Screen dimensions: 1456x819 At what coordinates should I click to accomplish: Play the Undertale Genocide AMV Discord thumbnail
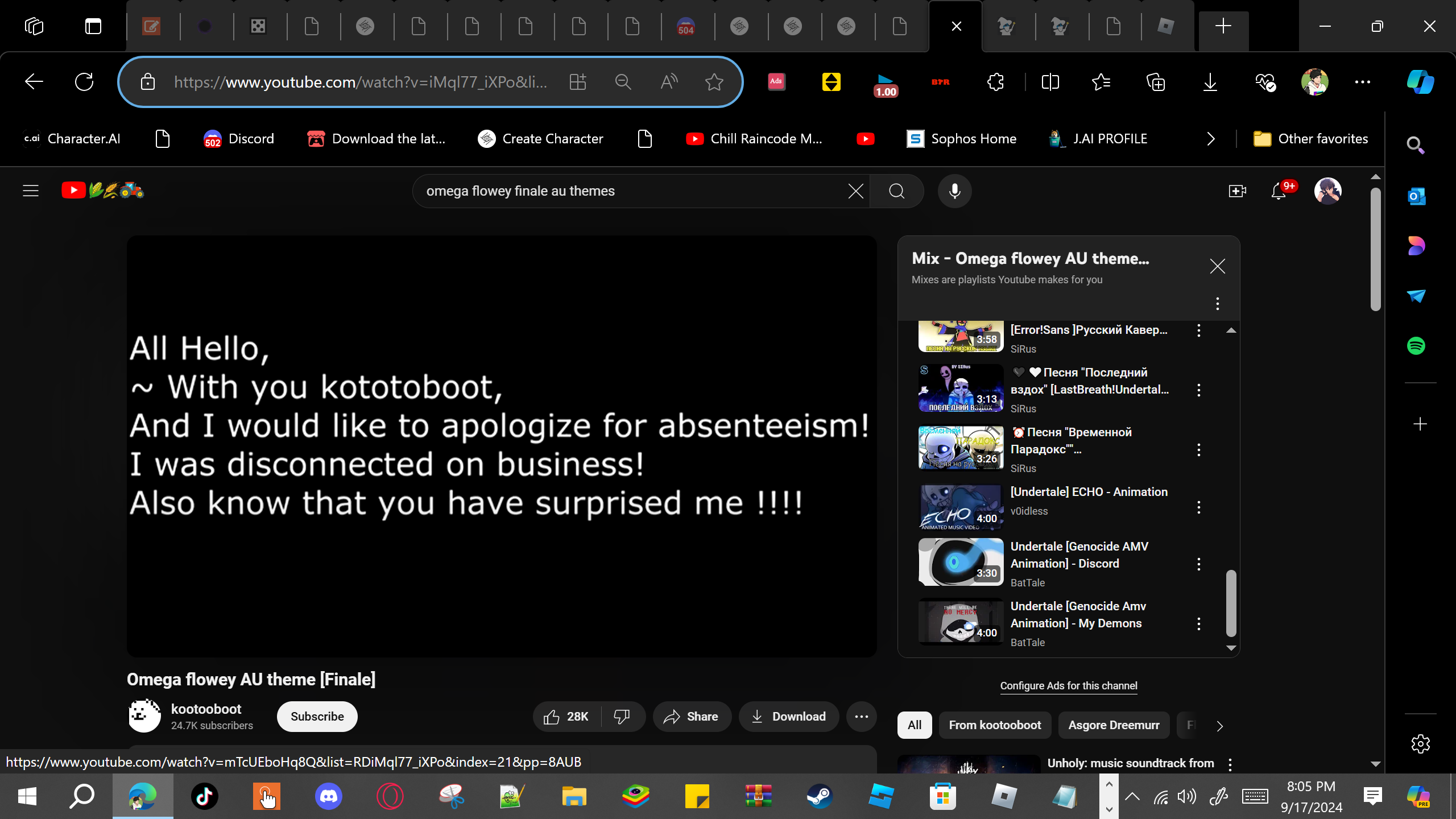[x=961, y=562]
